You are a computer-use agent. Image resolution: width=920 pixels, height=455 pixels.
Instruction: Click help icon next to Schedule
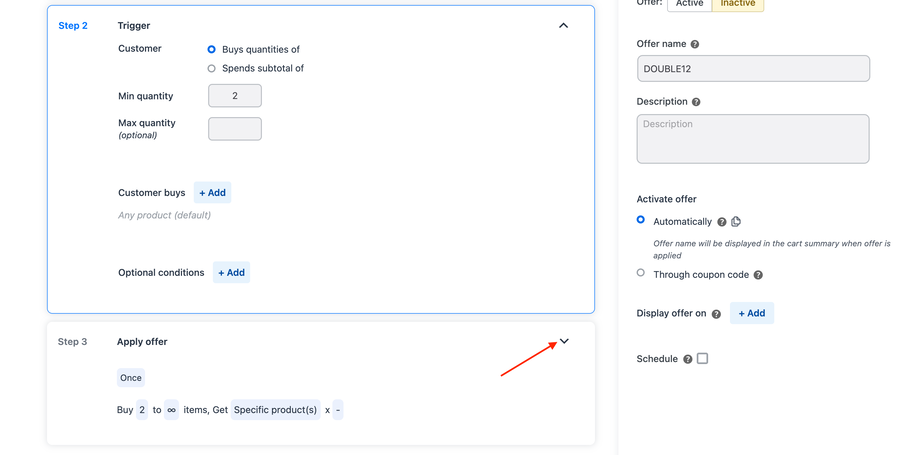(688, 359)
